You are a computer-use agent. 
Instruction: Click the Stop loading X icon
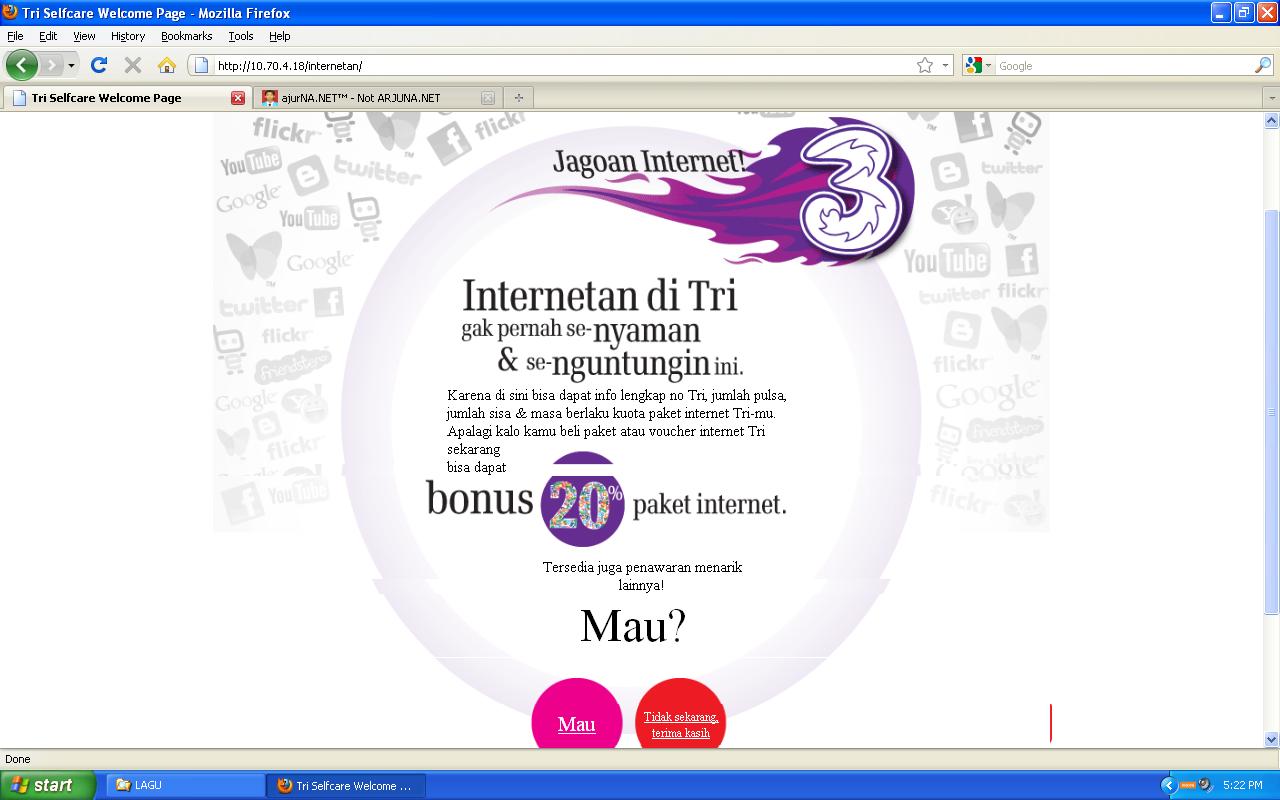132,65
